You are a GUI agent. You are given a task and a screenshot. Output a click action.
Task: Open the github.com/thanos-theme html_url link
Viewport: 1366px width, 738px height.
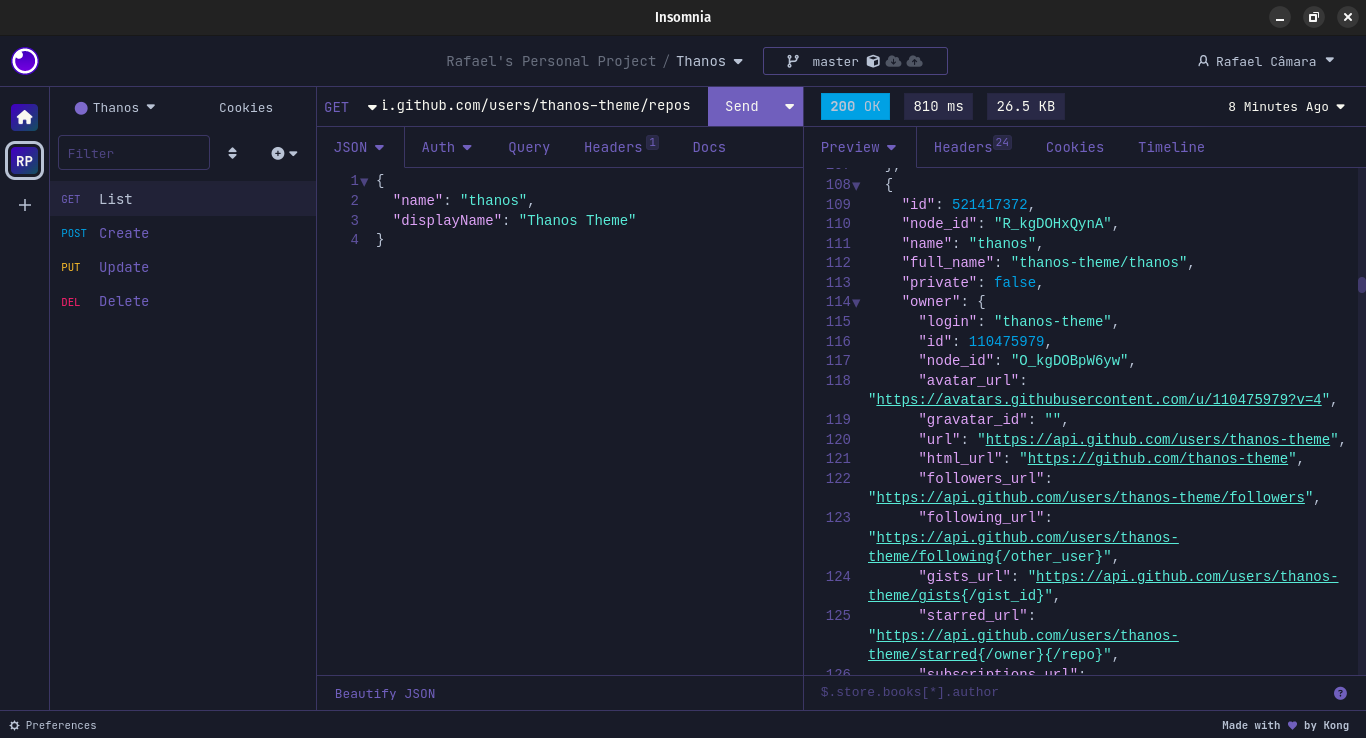[1158, 459]
